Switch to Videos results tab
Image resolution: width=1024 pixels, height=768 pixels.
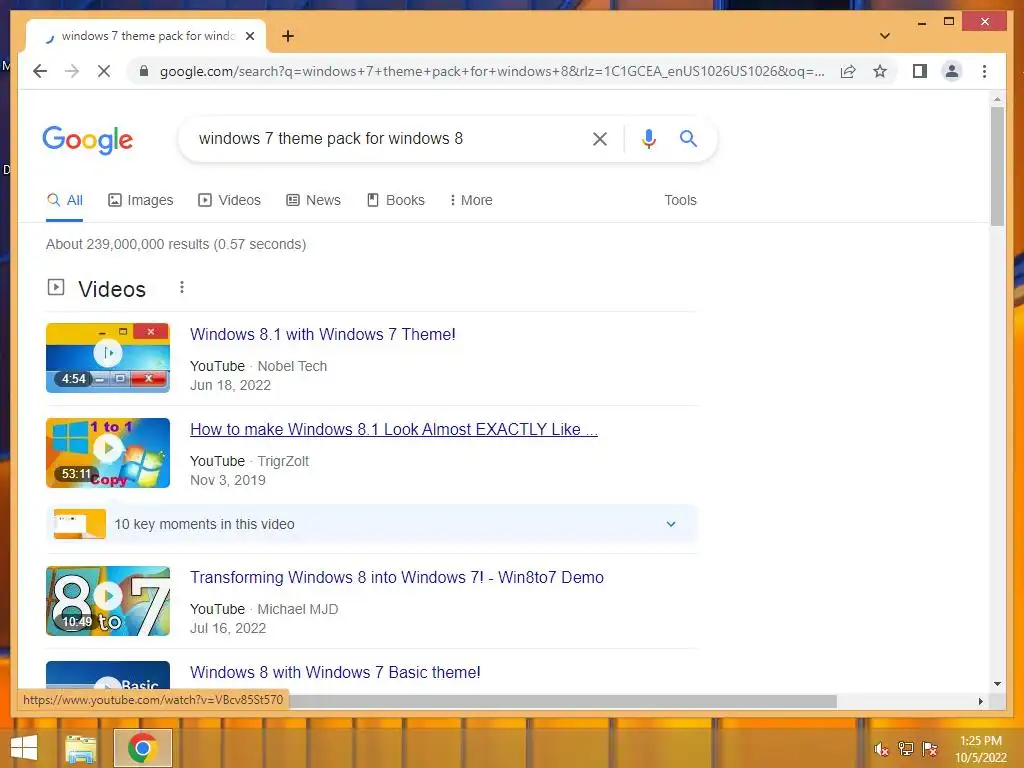(229, 200)
